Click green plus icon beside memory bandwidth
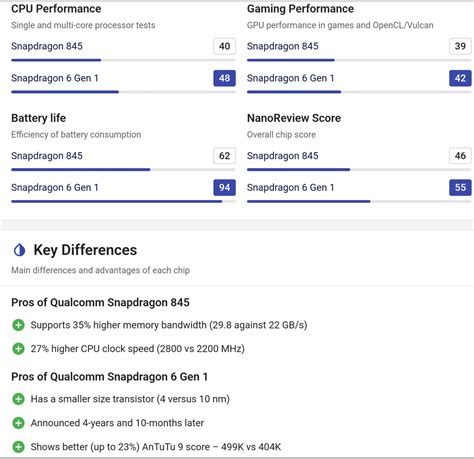Viewport: 474px width, 459px height. pos(18,325)
